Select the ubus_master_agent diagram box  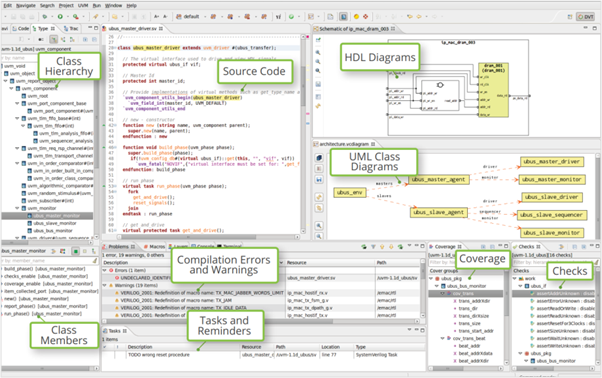(438, 180)
